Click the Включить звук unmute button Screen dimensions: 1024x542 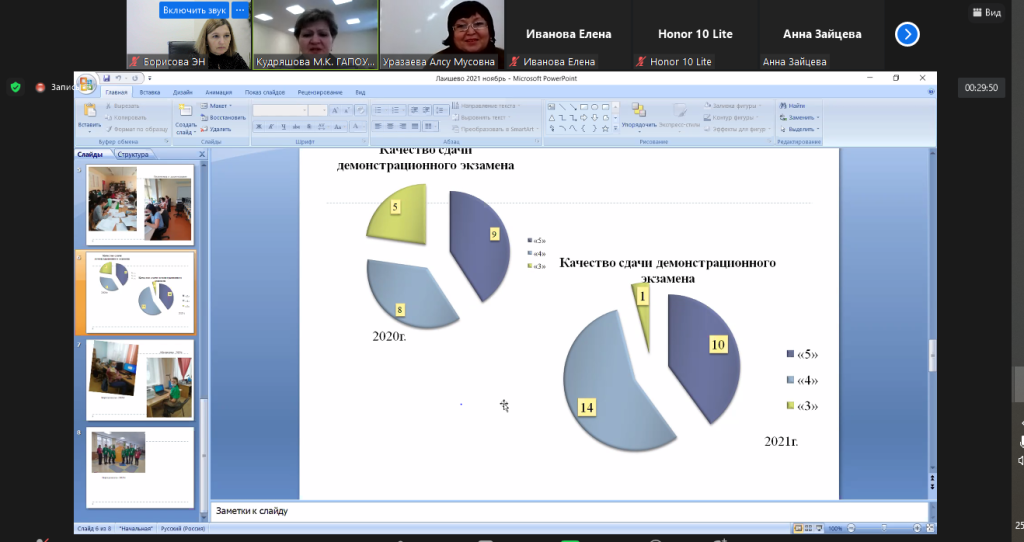click(194, 10)
